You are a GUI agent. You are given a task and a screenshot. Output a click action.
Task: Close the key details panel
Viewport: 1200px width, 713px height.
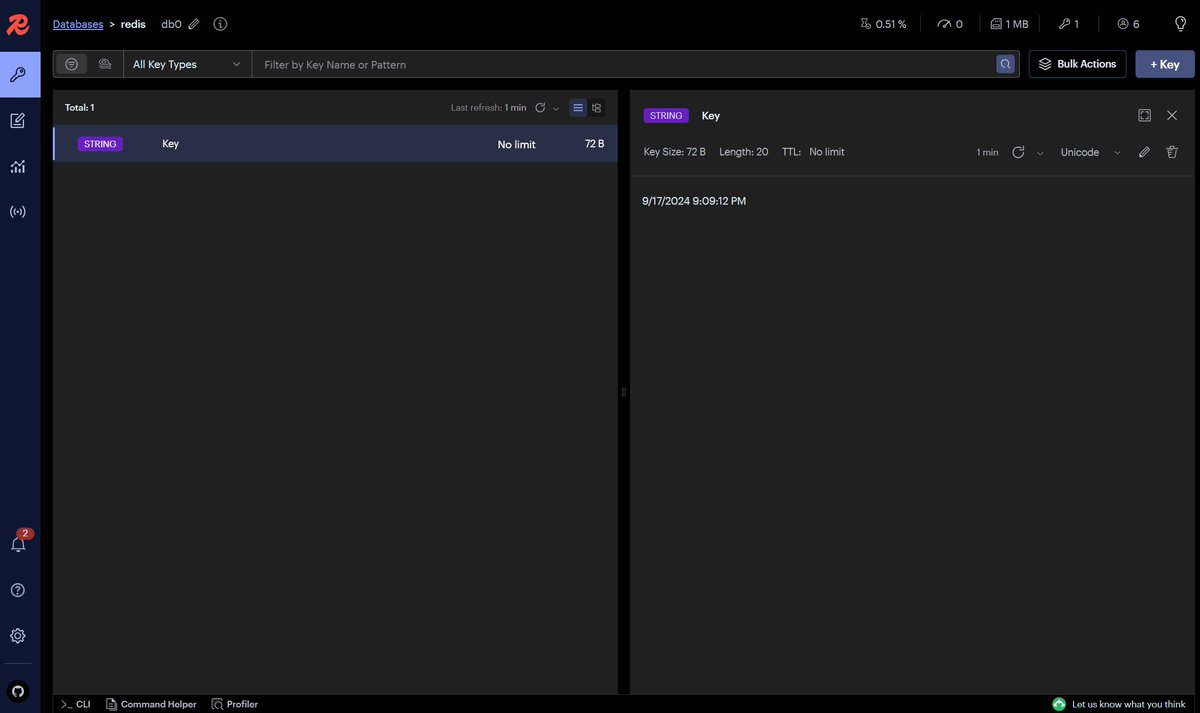pyautogui.click(x=1172, y=115)
